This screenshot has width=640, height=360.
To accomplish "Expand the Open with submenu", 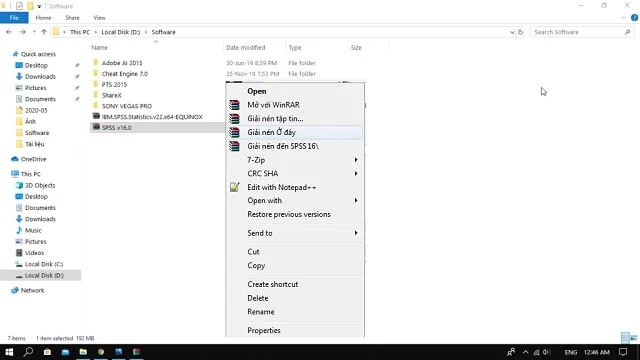I will [294, 200].
